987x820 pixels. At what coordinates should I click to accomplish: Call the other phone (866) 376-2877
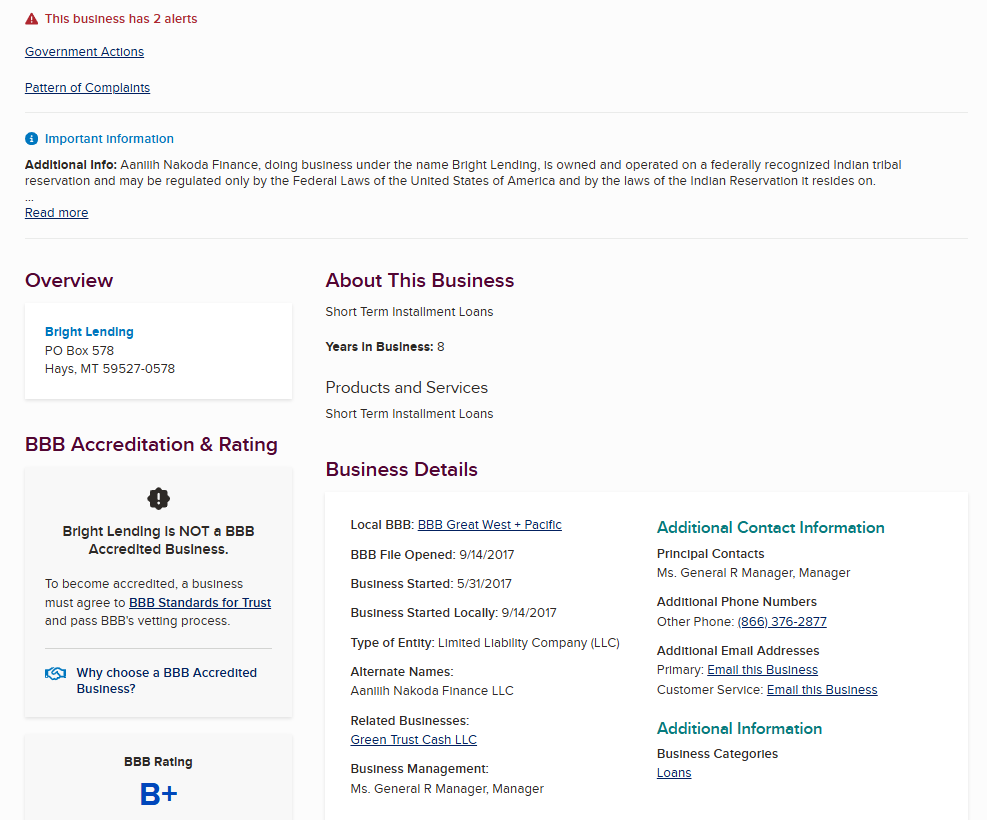pyautogui.click(x=782, y=622)
